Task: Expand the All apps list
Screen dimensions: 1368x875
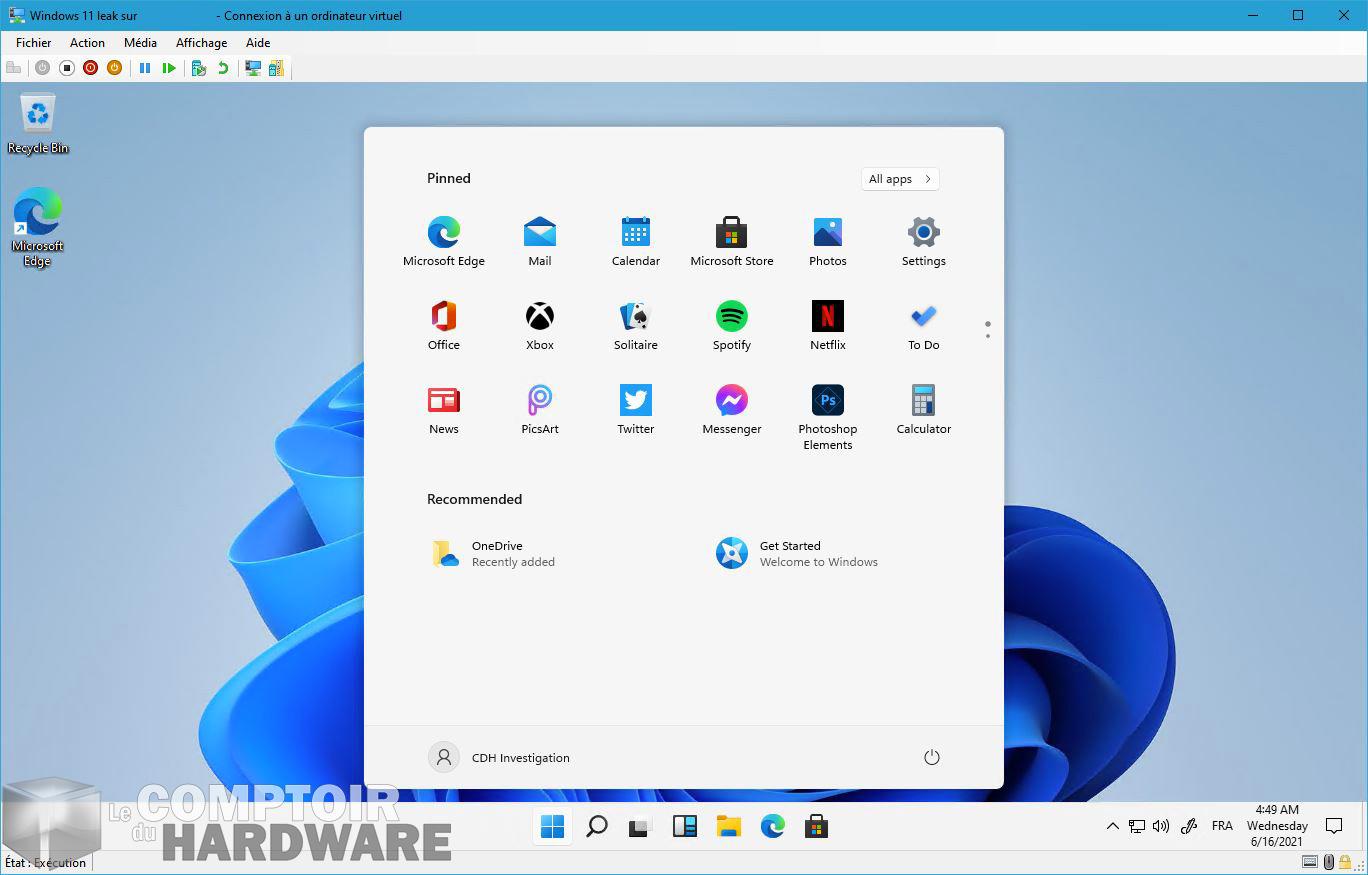Action: click(x=899, y=179)
